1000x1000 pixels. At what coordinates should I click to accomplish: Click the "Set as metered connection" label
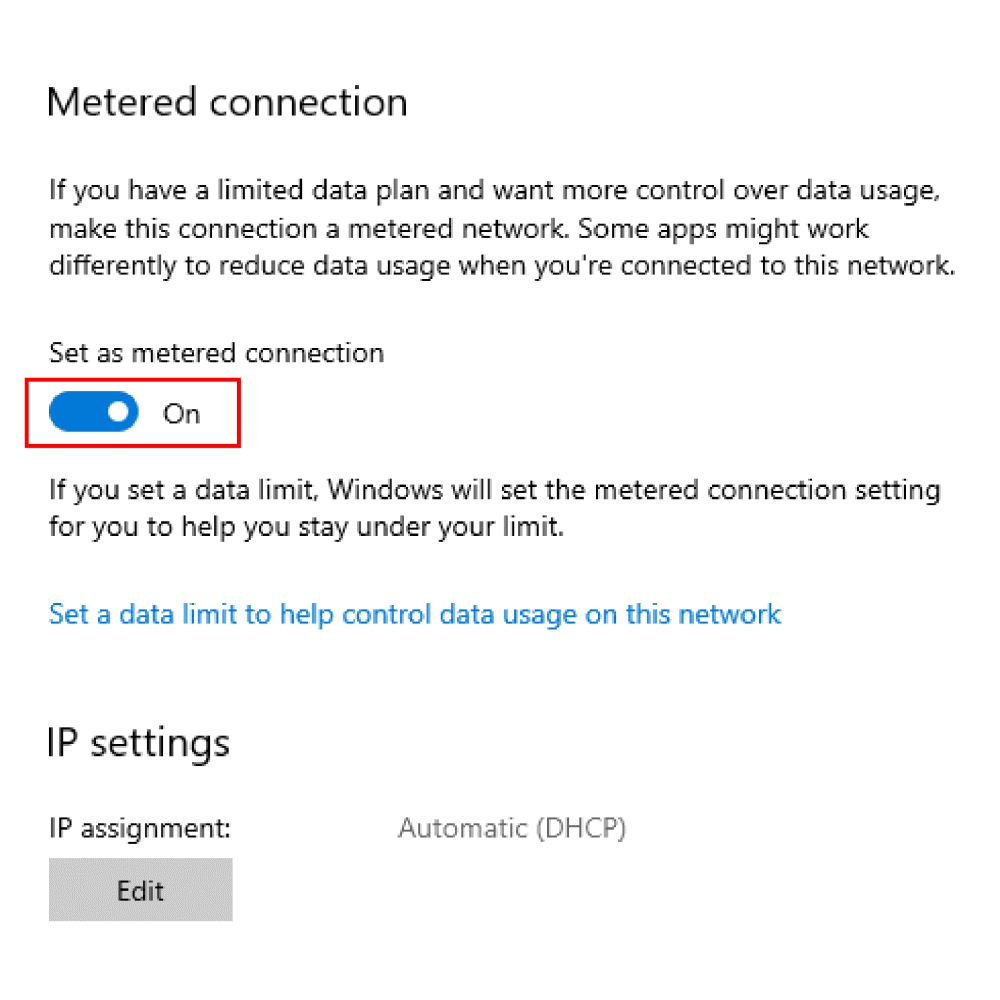[217, 353]
